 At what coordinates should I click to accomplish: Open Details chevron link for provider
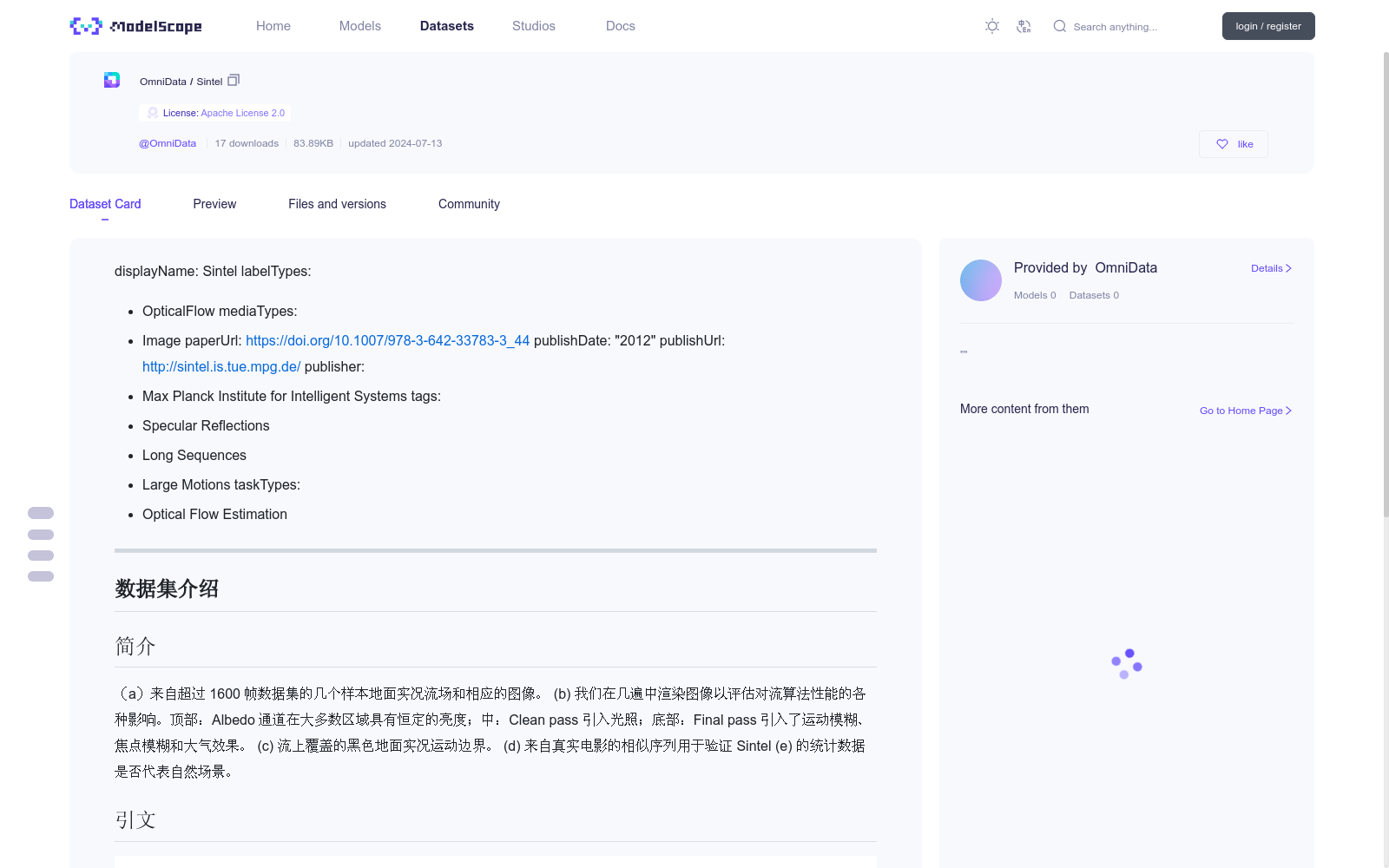(1271, 268)
